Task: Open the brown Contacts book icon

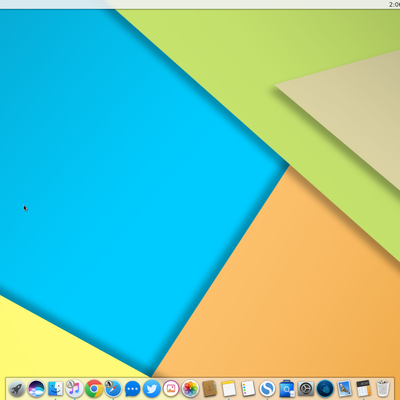Action: [x=210, y=388]
